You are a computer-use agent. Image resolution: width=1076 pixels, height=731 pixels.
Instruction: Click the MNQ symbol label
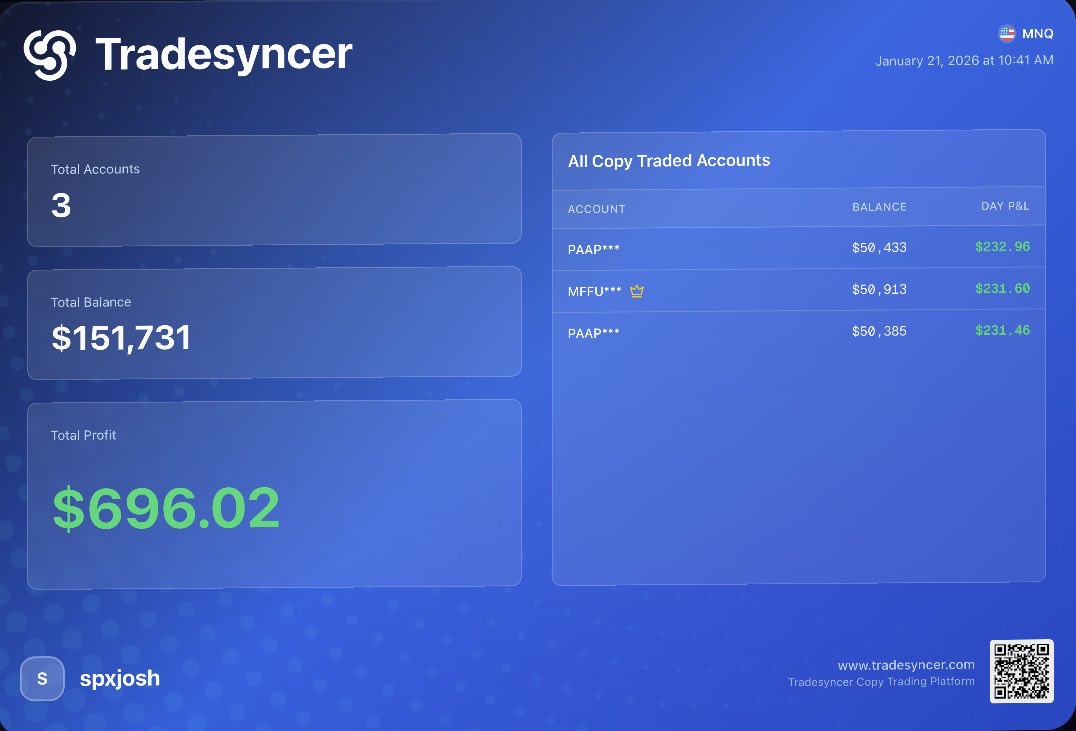(x=1038, y=34)
